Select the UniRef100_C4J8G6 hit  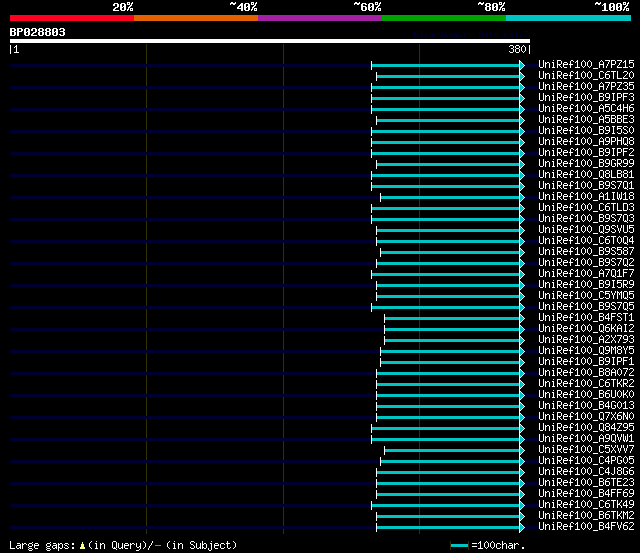click(586, 472)
